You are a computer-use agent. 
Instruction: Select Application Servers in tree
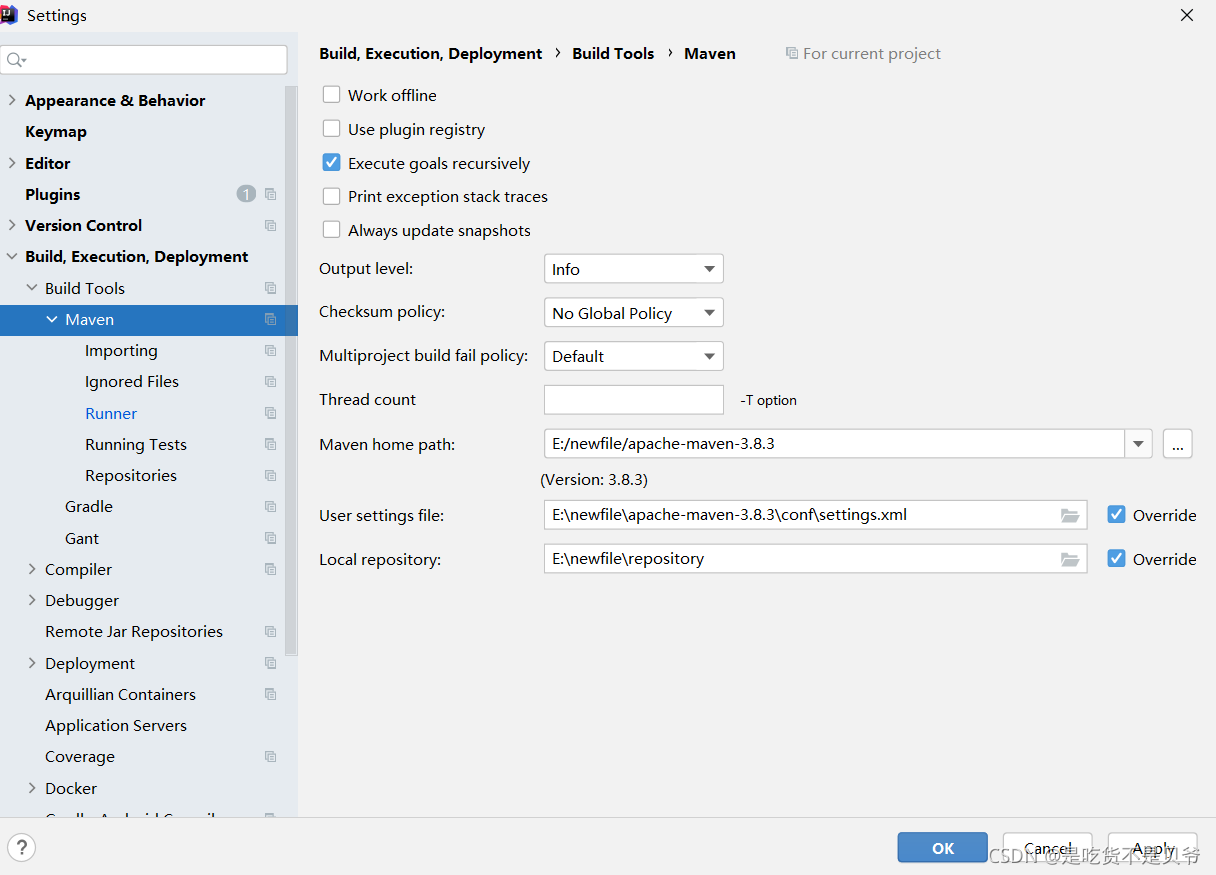pos(116,725)
